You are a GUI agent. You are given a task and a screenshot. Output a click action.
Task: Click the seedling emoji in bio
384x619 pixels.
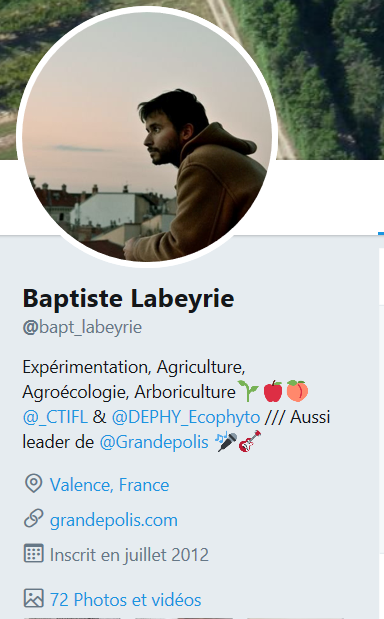click(x=248, y=391)
